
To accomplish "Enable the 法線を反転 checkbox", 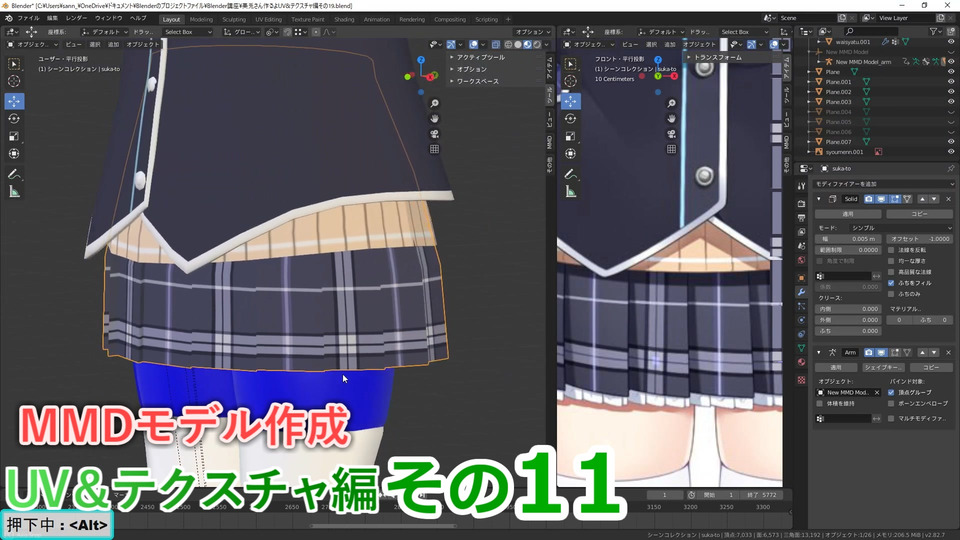I will [891, 249].
